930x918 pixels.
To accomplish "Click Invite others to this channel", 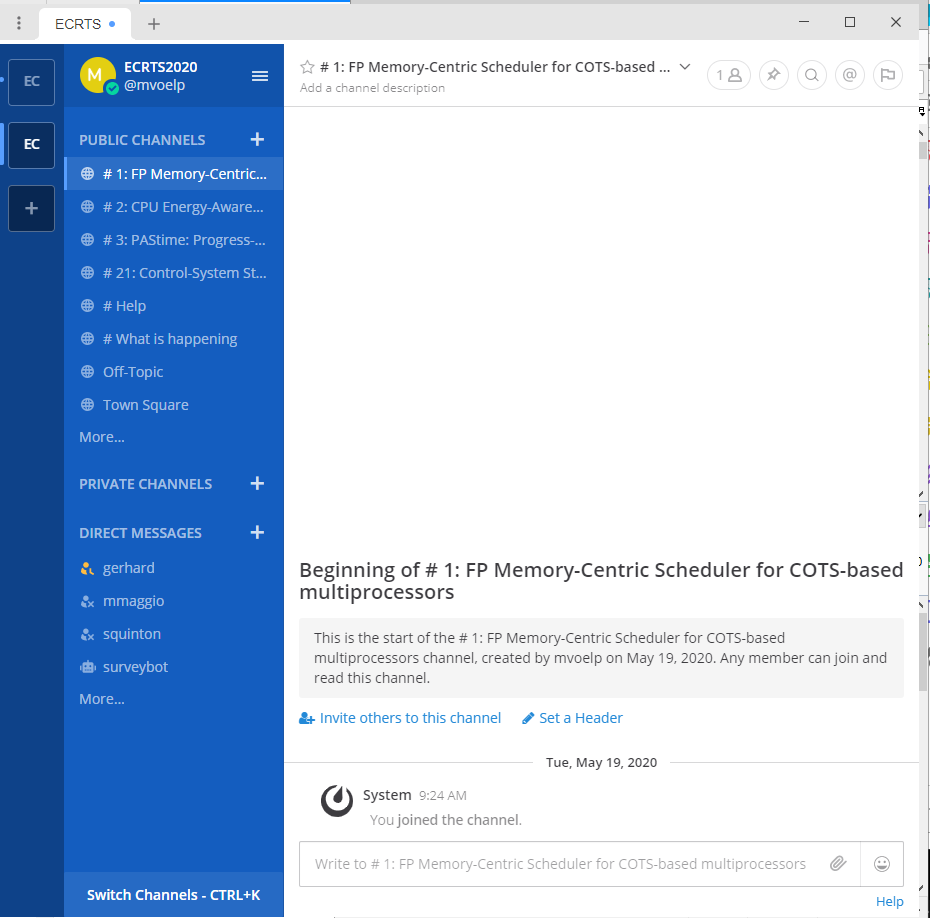I will coord(400,718).
